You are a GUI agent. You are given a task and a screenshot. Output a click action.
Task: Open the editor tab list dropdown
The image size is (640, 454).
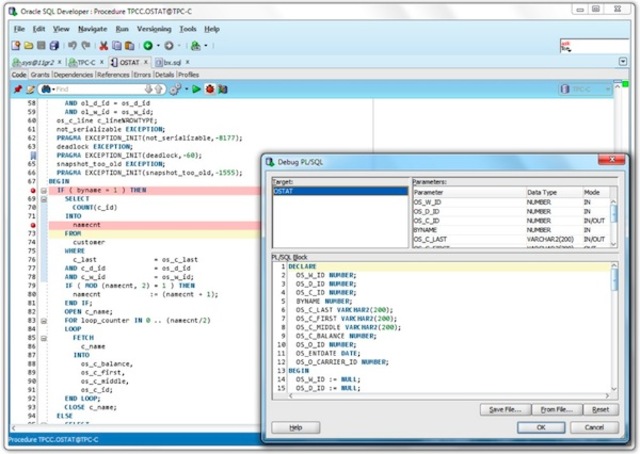pos(623,62)
